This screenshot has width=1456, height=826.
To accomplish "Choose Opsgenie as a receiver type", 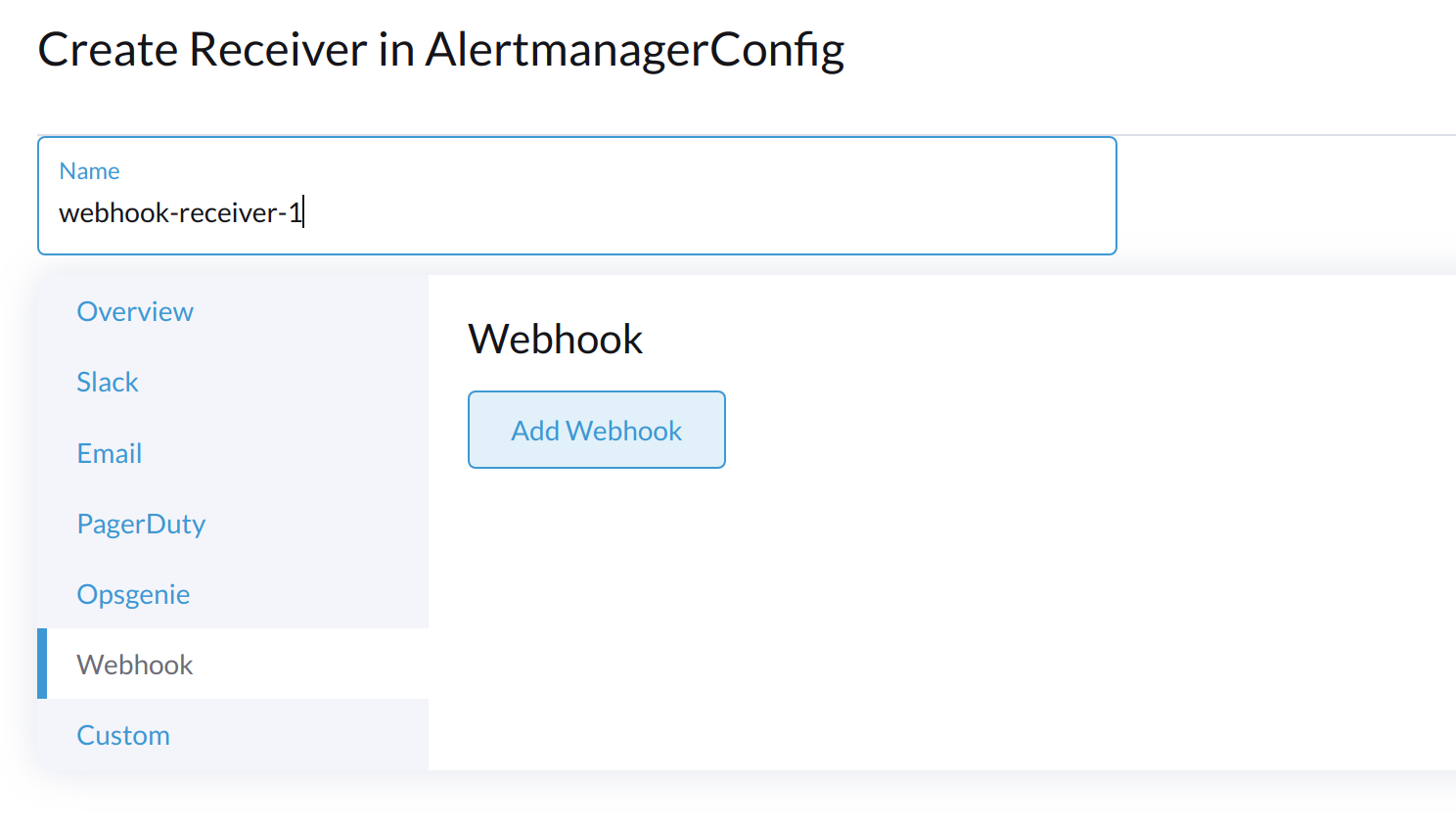I will point(133,594).
